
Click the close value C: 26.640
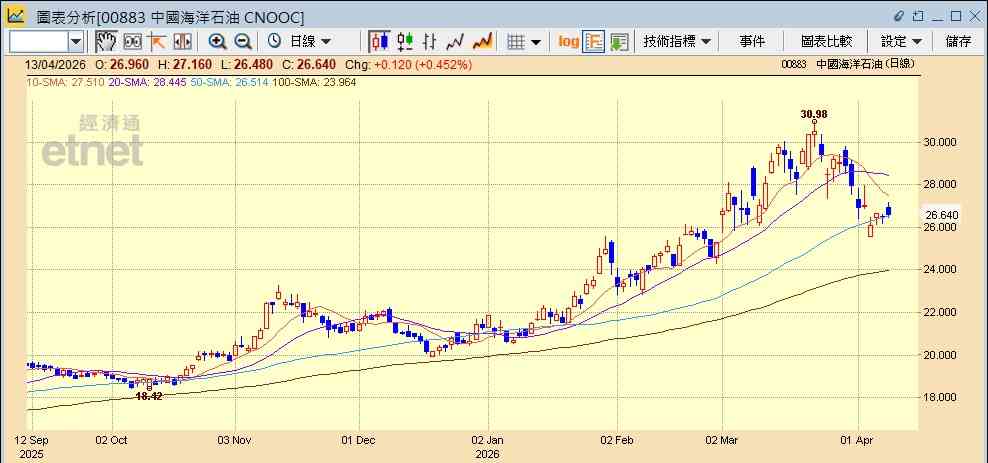(x=309, y=64)
